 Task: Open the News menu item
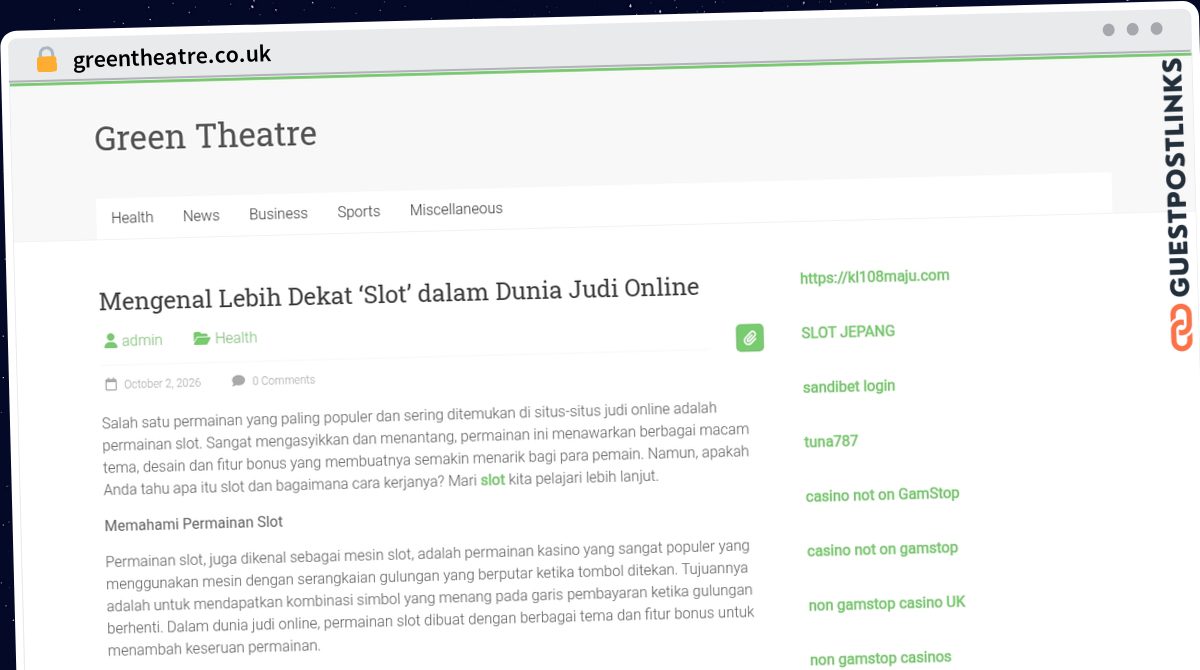click(x=201, y=215)
